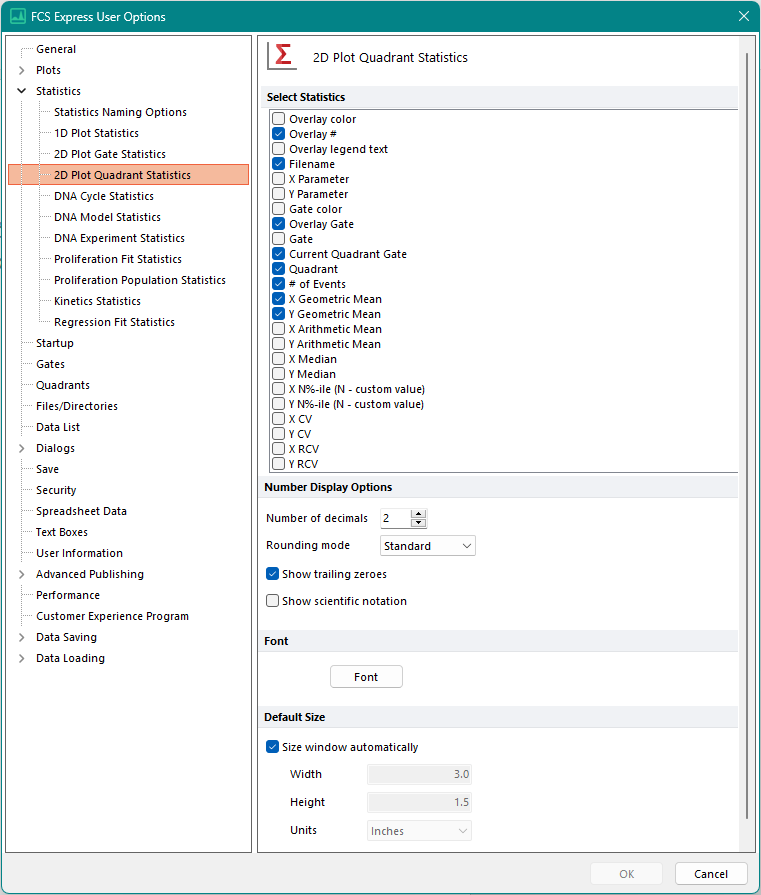Select 1D Plot Statistics

coord(96,133)
